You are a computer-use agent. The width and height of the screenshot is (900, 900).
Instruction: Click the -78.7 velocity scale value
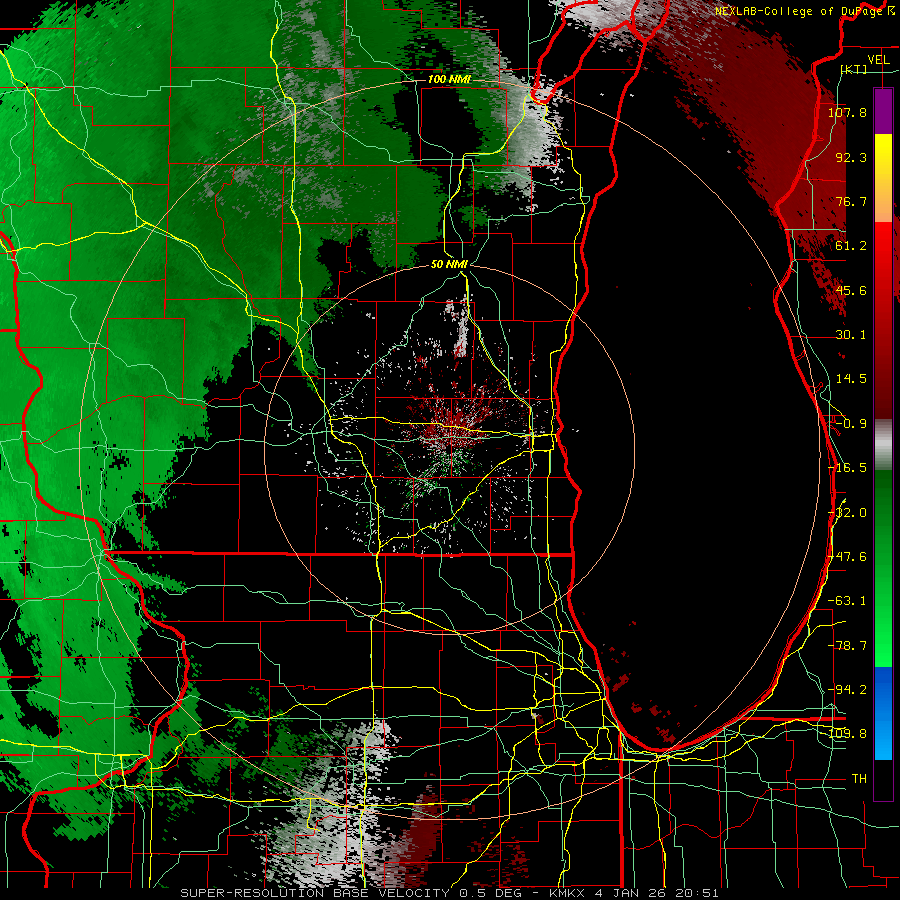[x=847, y=646]
